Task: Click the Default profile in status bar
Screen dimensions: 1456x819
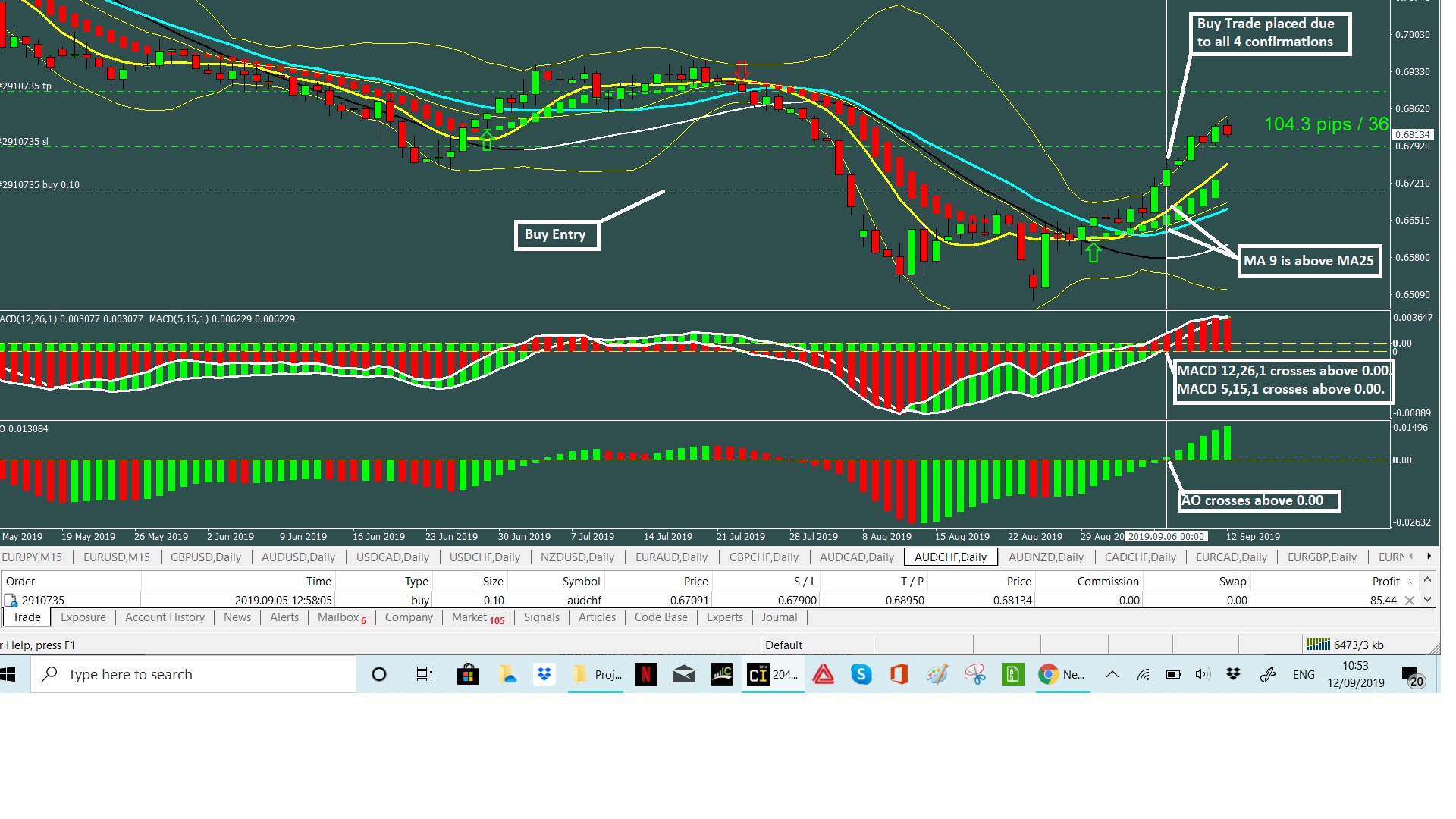Action: (783, 645)
